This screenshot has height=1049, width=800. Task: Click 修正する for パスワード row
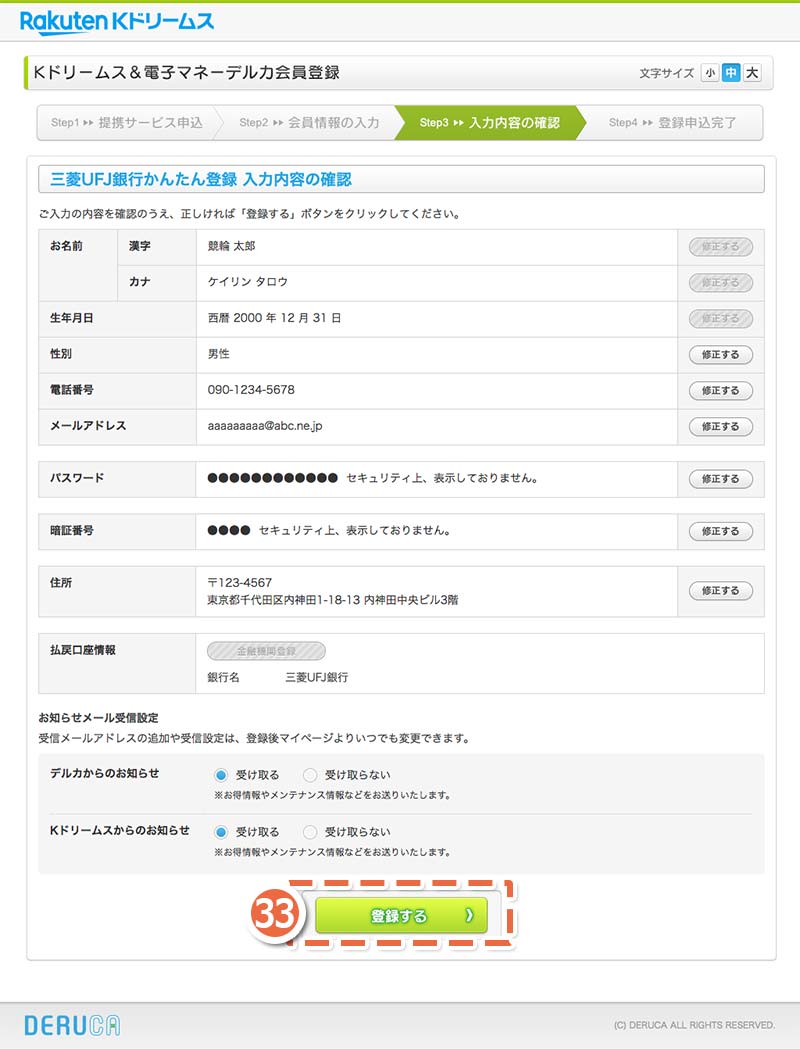(721, 479)
